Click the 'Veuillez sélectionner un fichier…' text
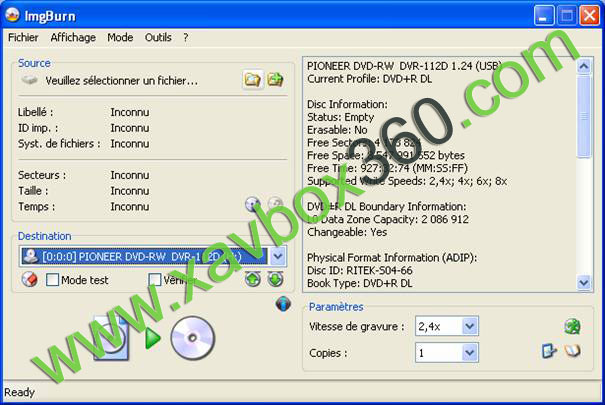 point(122,81)
